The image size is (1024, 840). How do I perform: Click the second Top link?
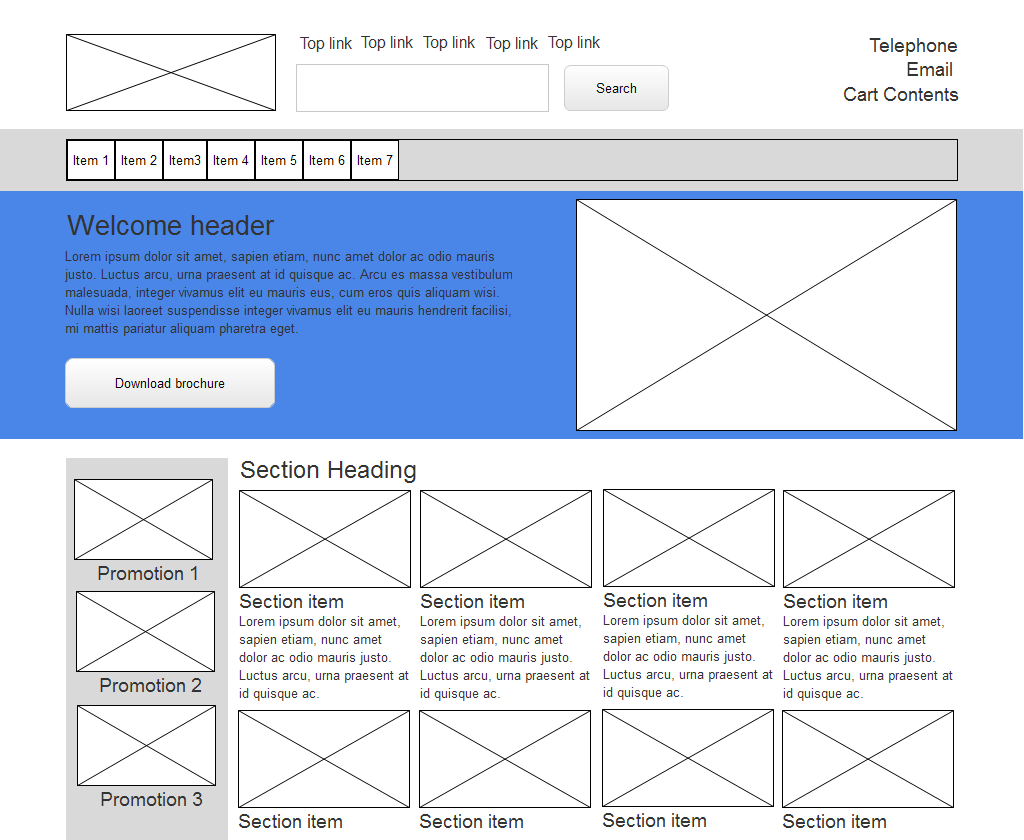coord(387,43)
